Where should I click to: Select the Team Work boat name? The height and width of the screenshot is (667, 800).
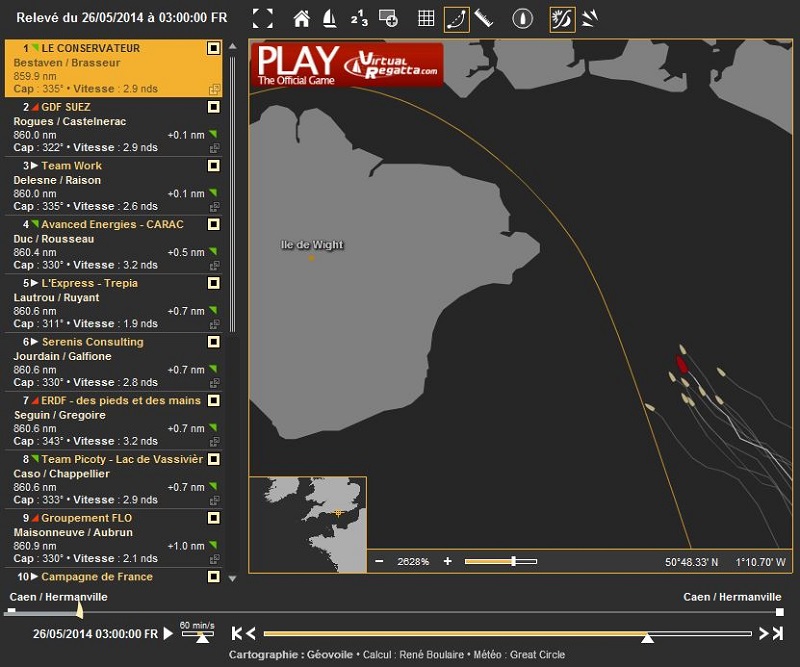pos(71,166)
